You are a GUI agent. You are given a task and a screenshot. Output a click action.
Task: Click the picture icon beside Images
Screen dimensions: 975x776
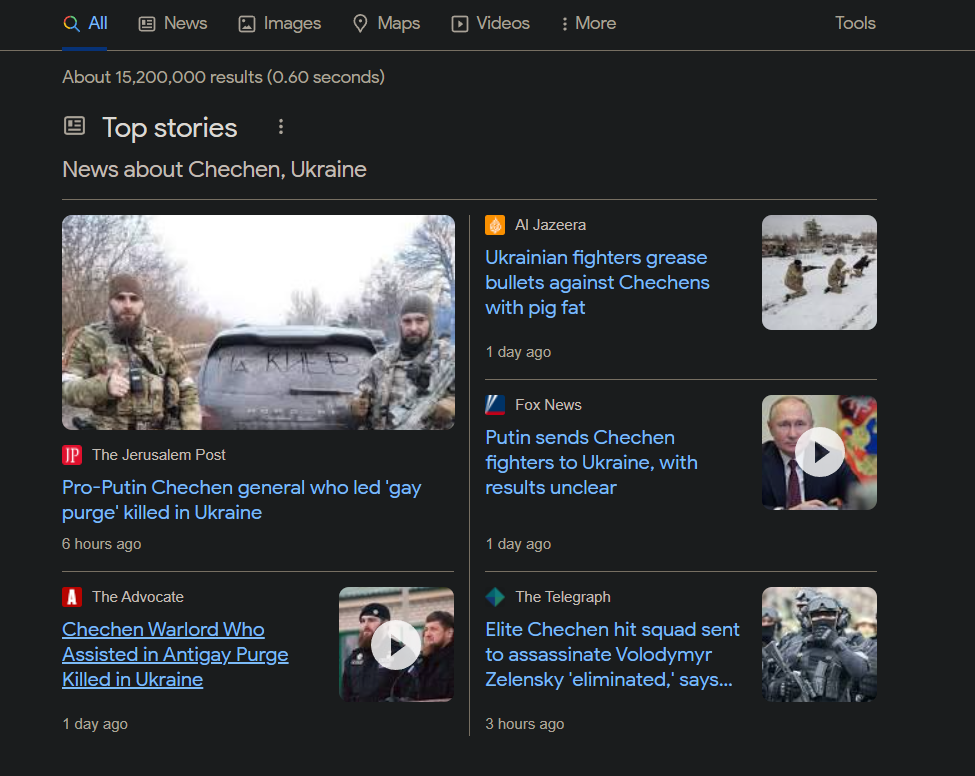point(247,24)
